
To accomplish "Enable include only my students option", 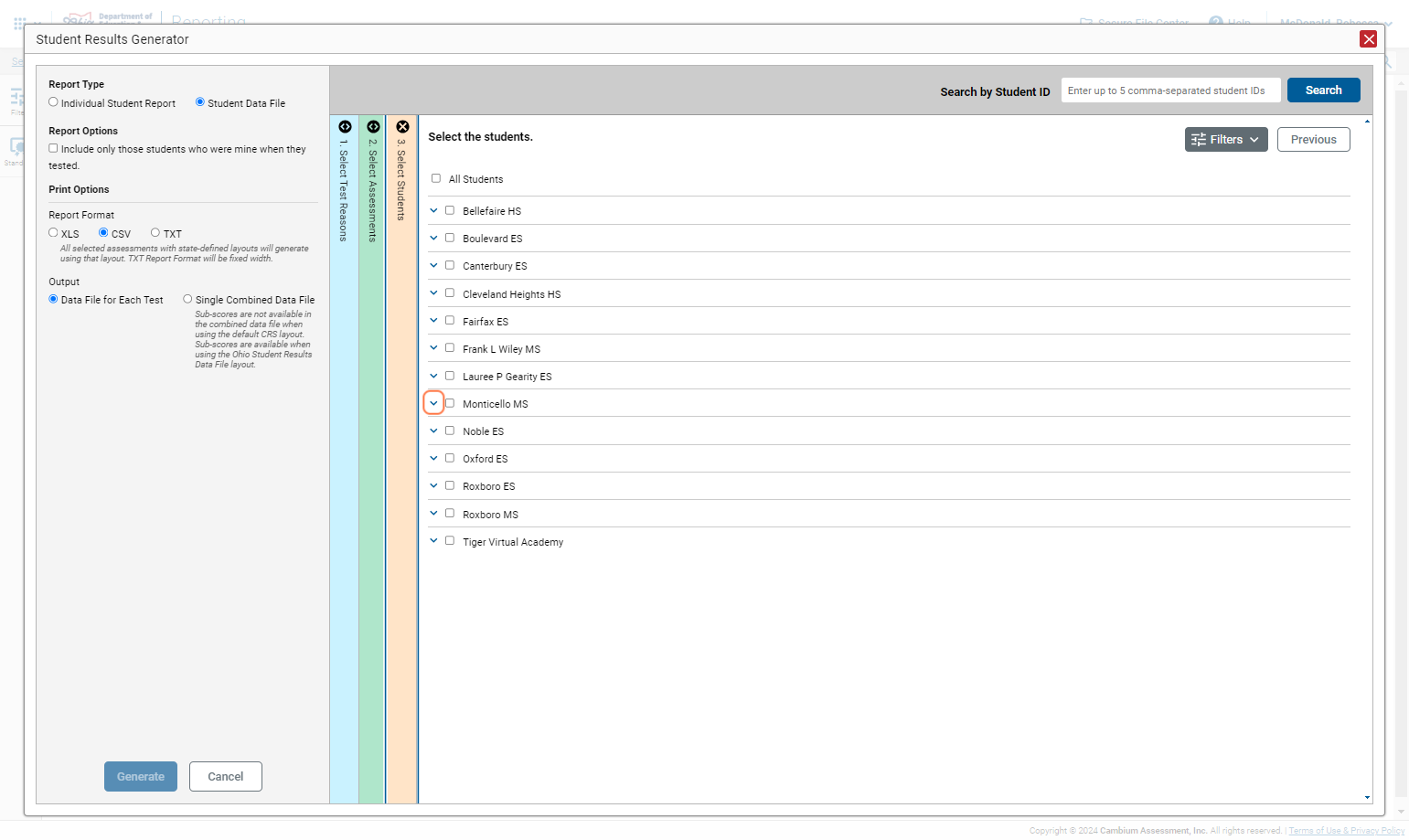I will pyautogui.click(x=53, y=148).
